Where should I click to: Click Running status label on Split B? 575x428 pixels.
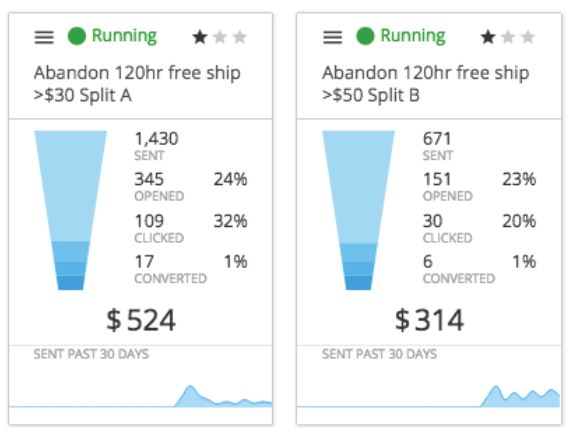(x=413, y=36)
